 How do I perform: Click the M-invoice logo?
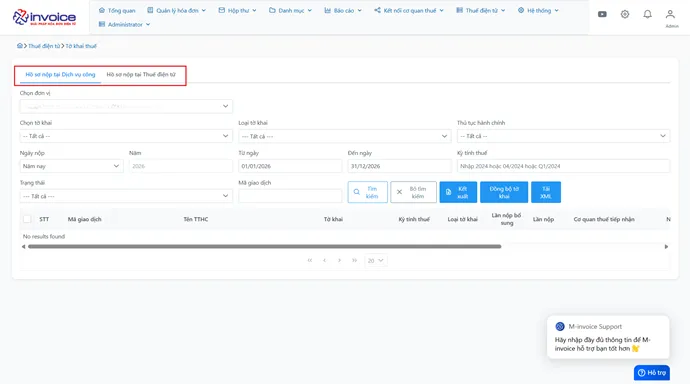tap(44, 17)
